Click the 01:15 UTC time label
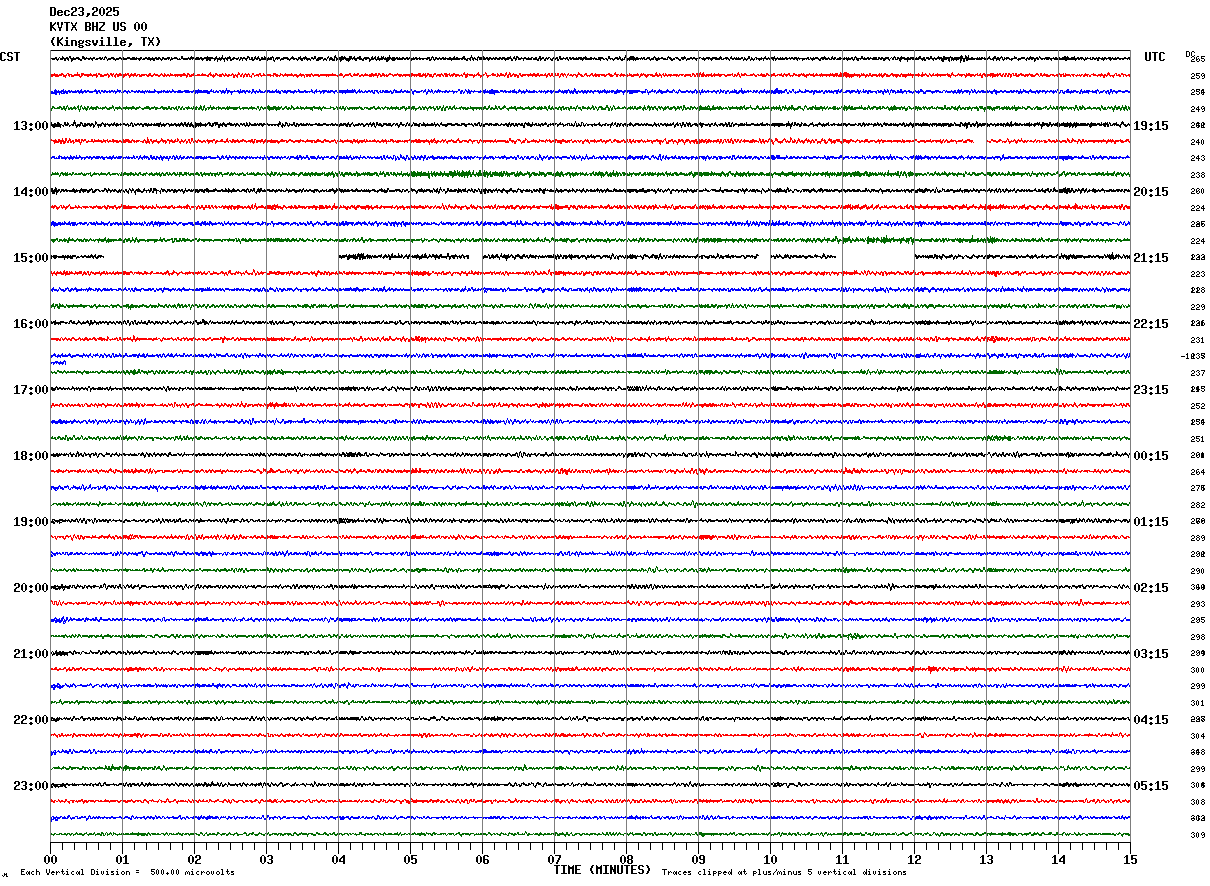 point(1150,522)
